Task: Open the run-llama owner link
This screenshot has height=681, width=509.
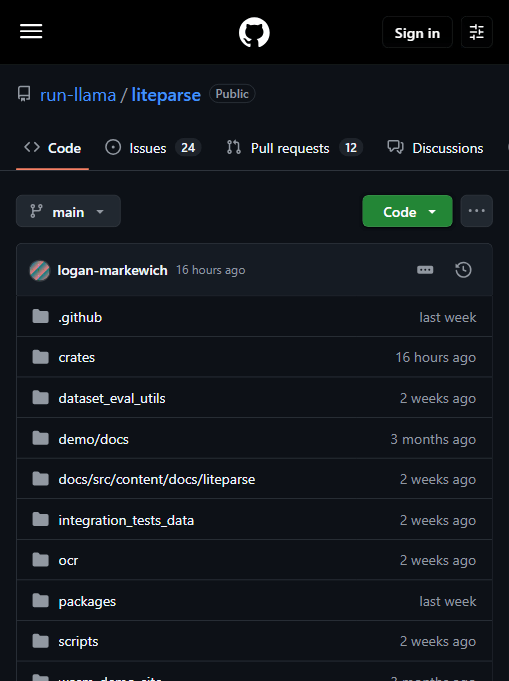Action: pos(78,95)
